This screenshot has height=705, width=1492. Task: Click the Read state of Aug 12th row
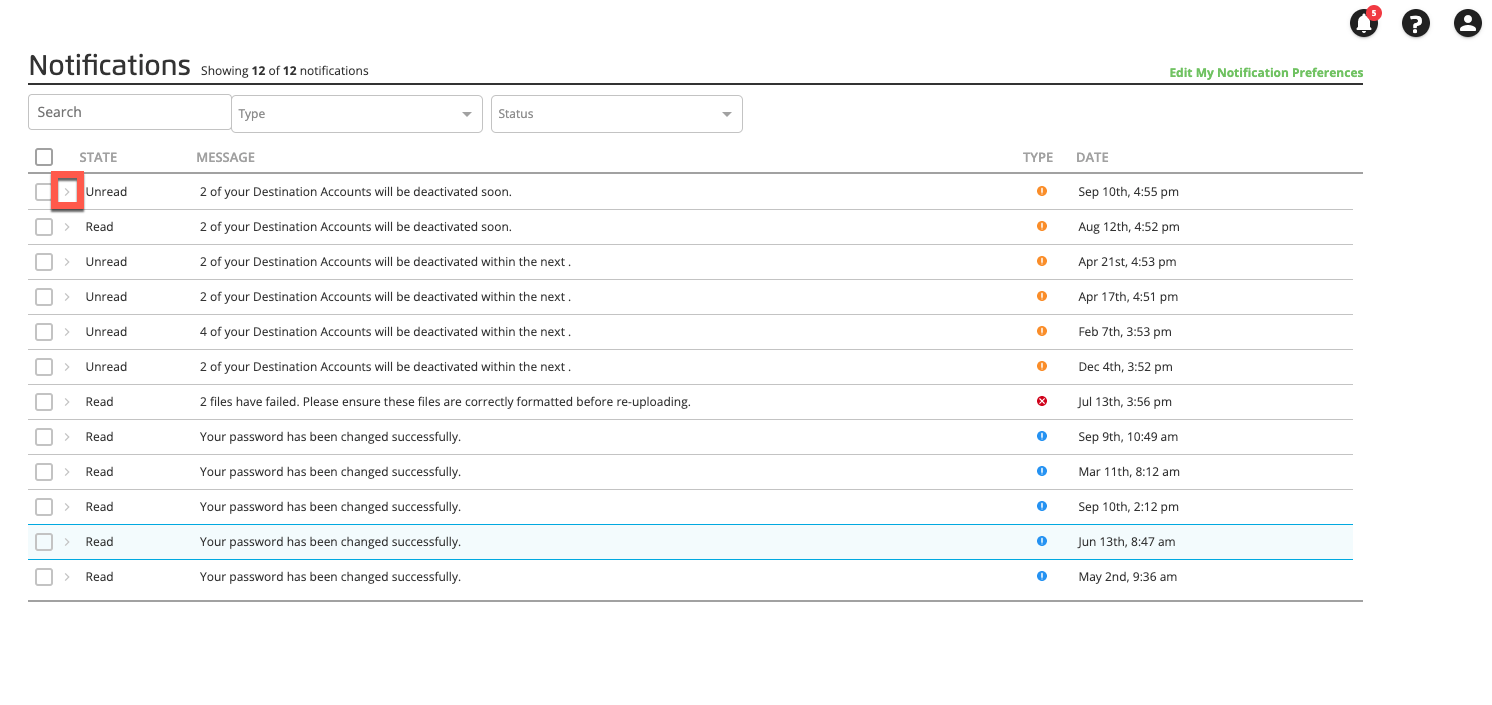pyautogui.click(x=99, y=227)
